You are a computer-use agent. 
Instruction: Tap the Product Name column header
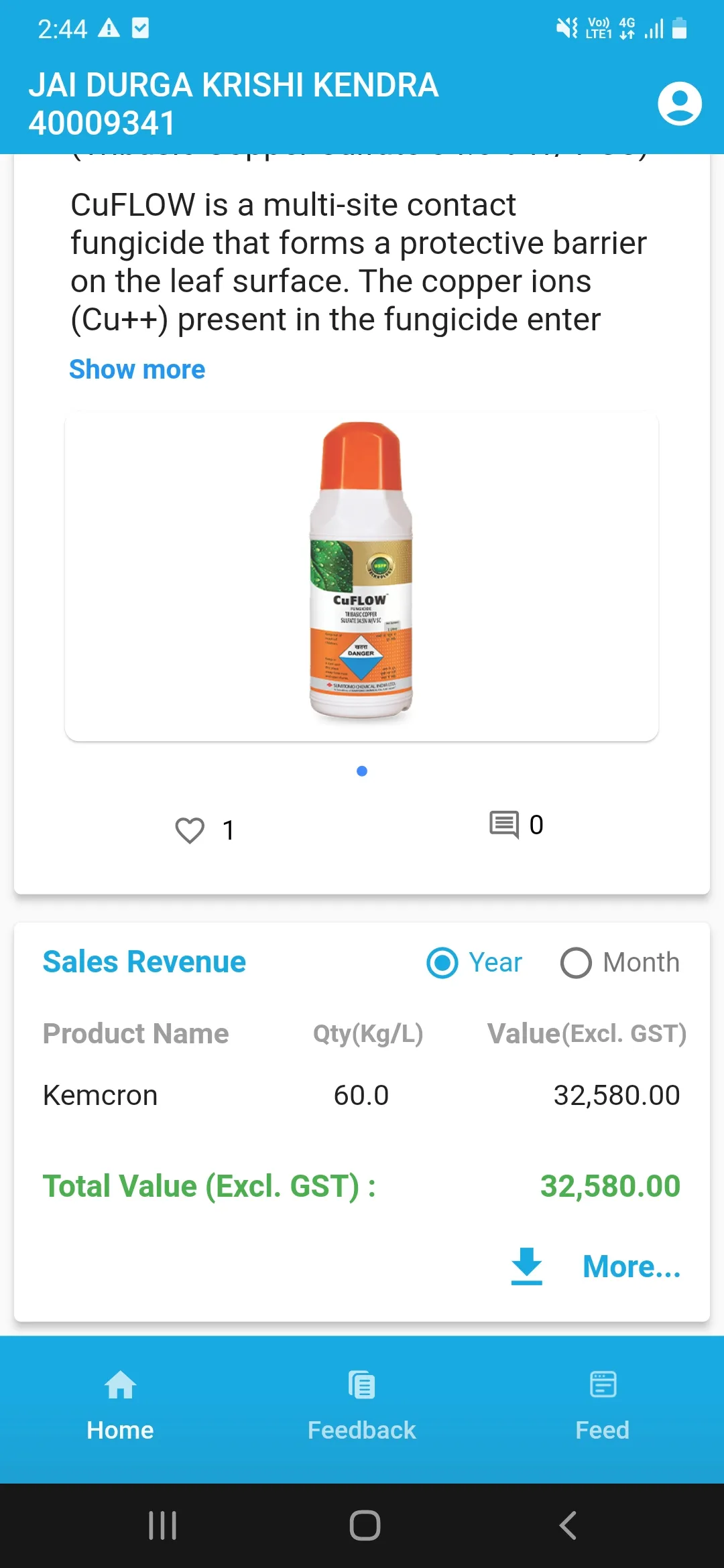click(136, 1033)
